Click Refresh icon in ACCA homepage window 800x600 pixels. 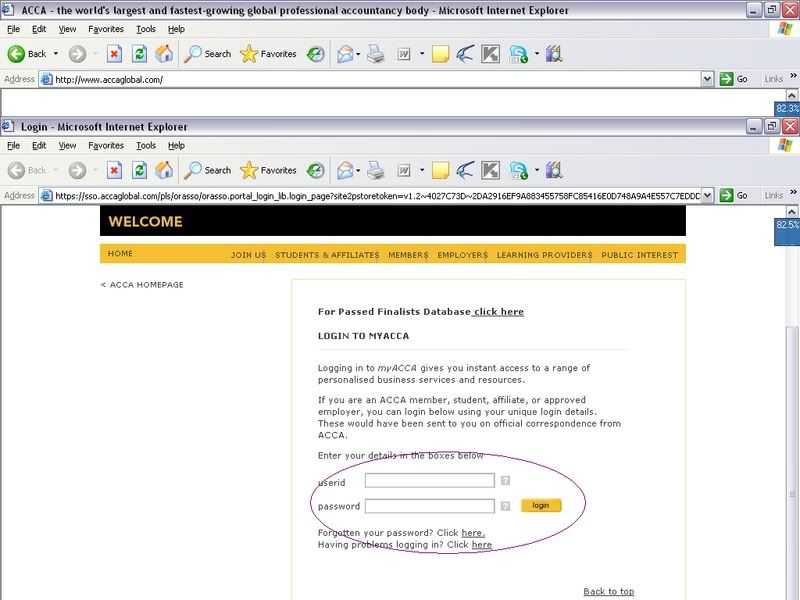pyautogui.click(x=139, y=54)
